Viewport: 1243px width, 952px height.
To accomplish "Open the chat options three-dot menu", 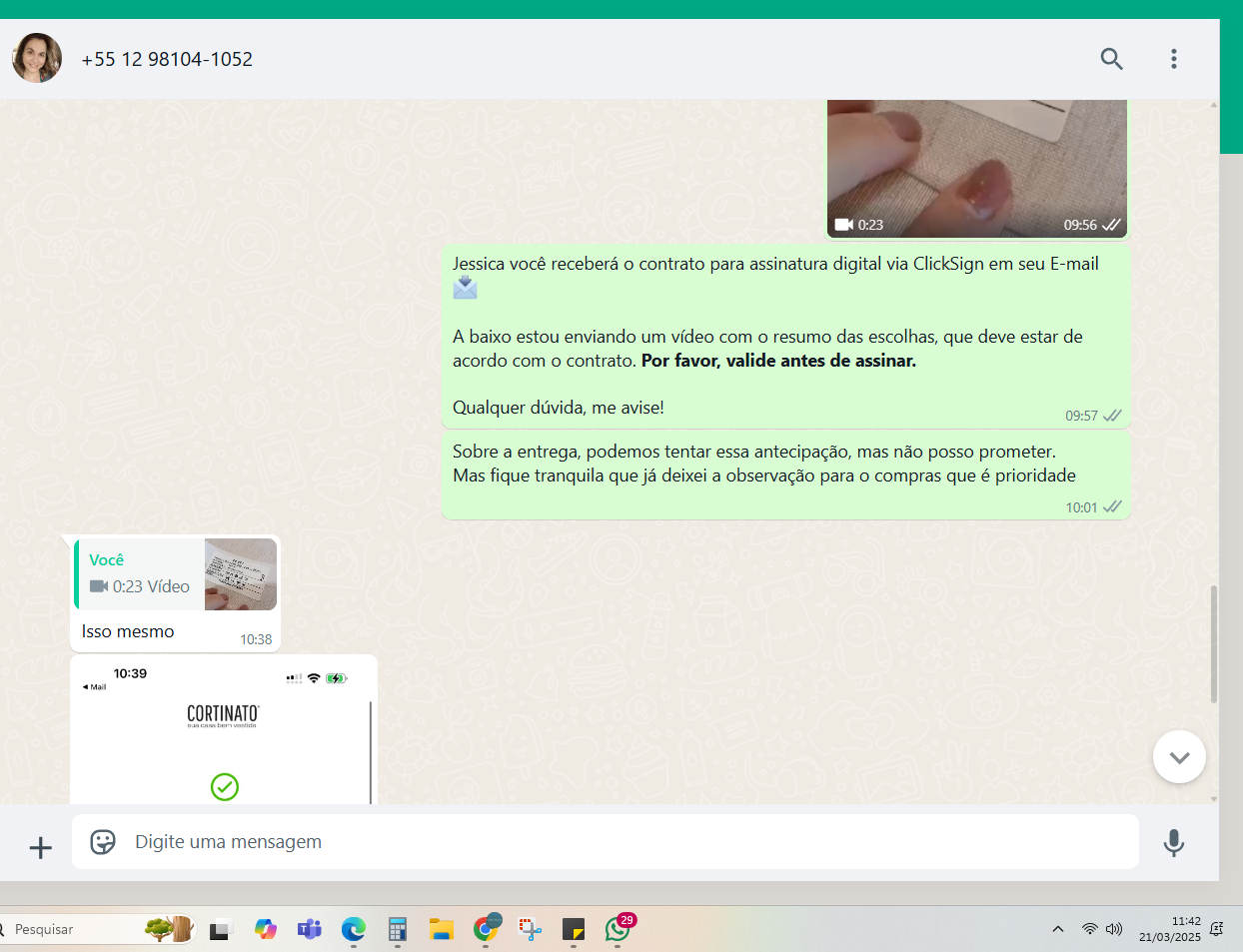I will (1174, 59).
